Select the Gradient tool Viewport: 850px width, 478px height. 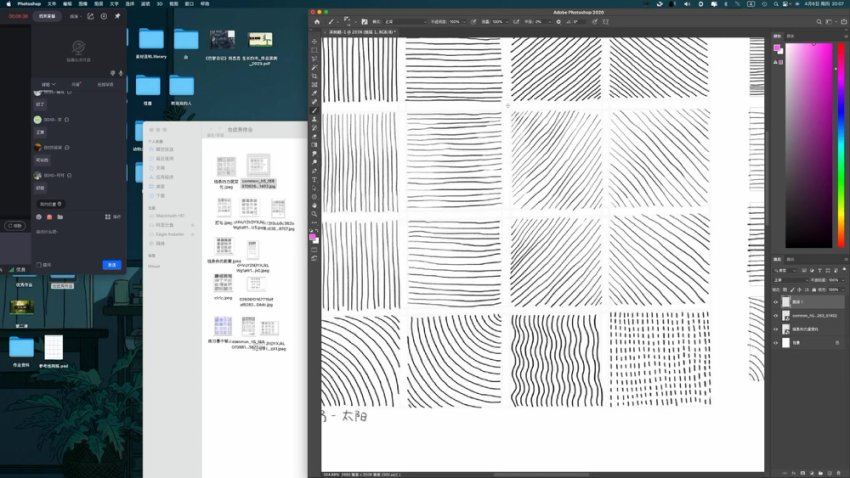(314, 145)
